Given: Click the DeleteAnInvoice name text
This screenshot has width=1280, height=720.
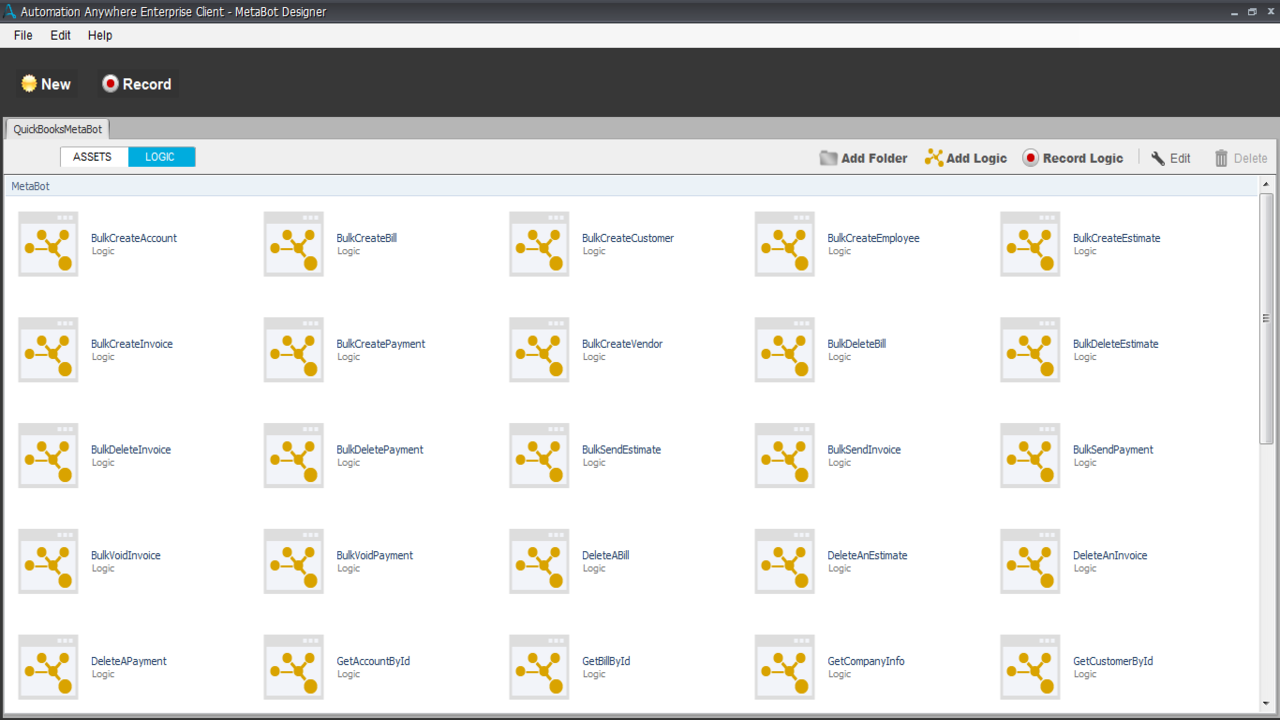Looking at the screenshot, I should [x=1110, y=556].
